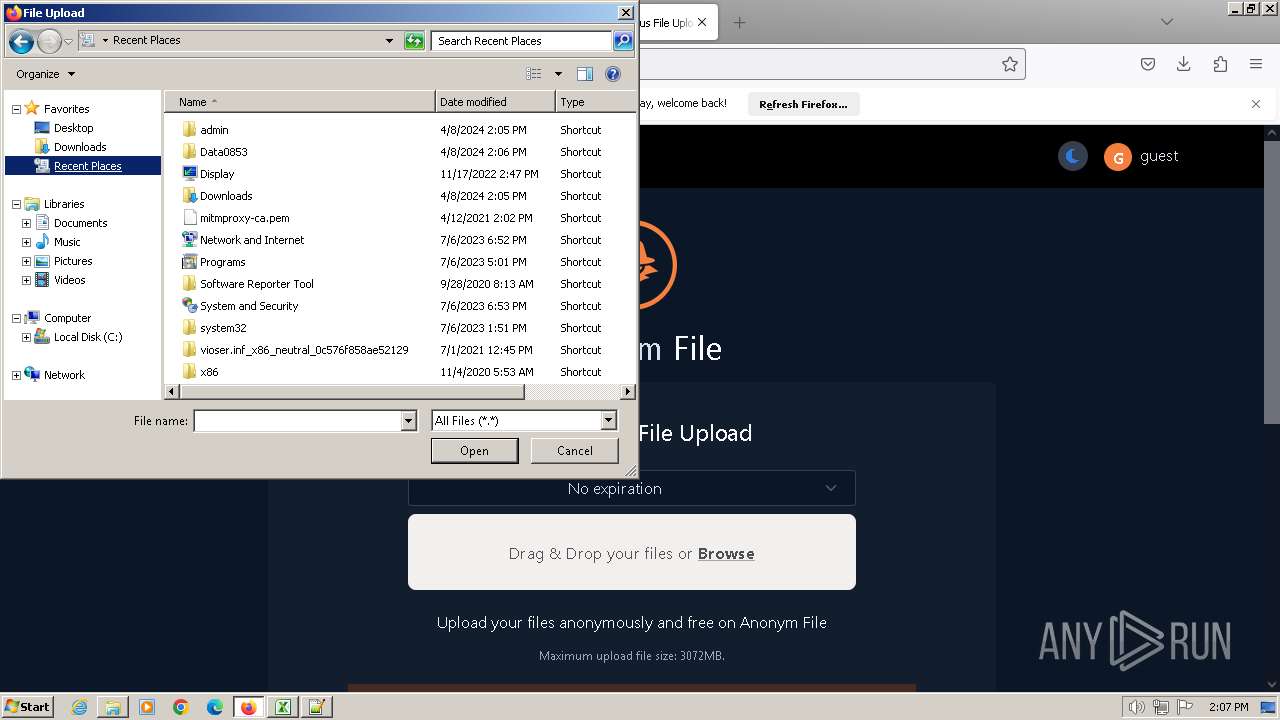Open the All Files type filter dropdown

click(x=609, y=421)
